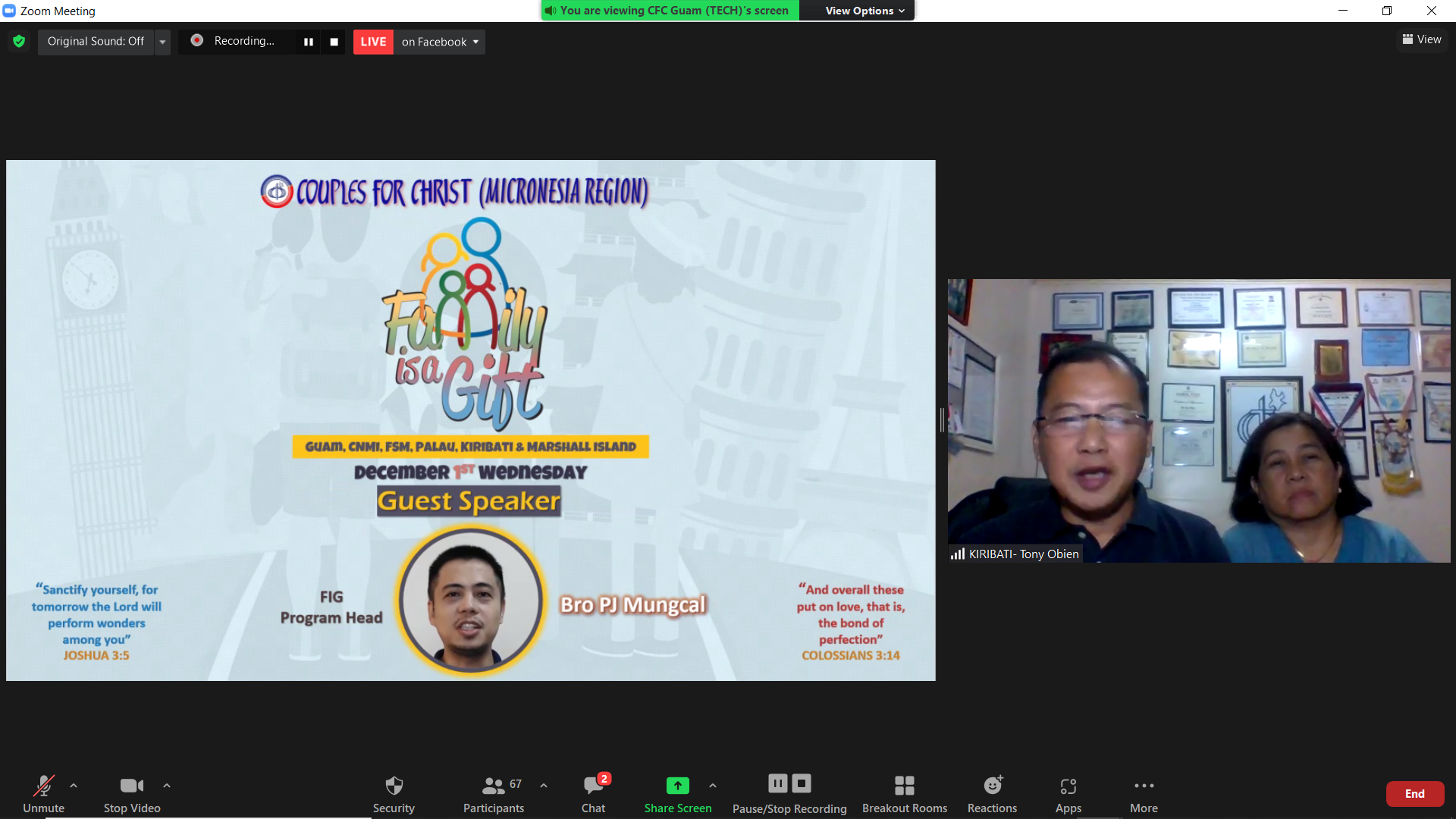Click the green Share Screen button
The width and height of the screenshot is (1456, 819).
(678, 793)
